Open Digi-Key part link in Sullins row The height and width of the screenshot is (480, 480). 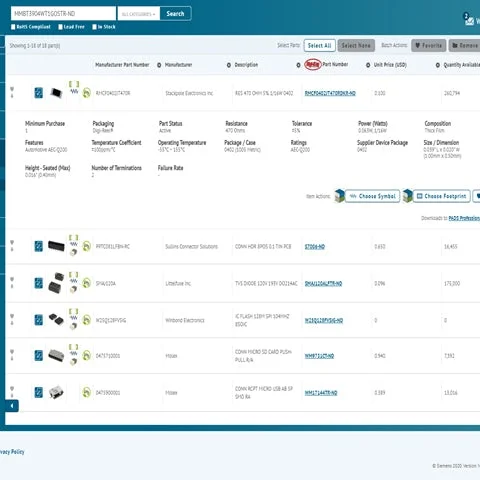[315, 247]
